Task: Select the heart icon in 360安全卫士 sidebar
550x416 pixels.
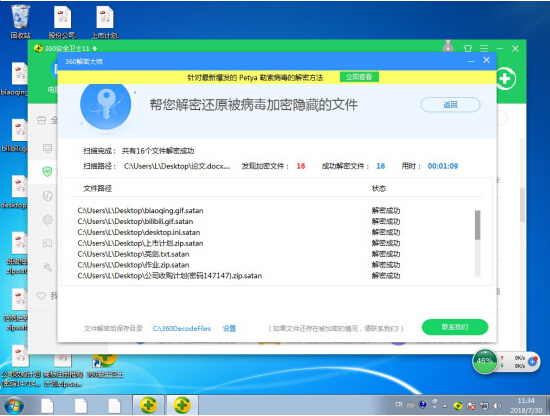Action: pos(41,296)
